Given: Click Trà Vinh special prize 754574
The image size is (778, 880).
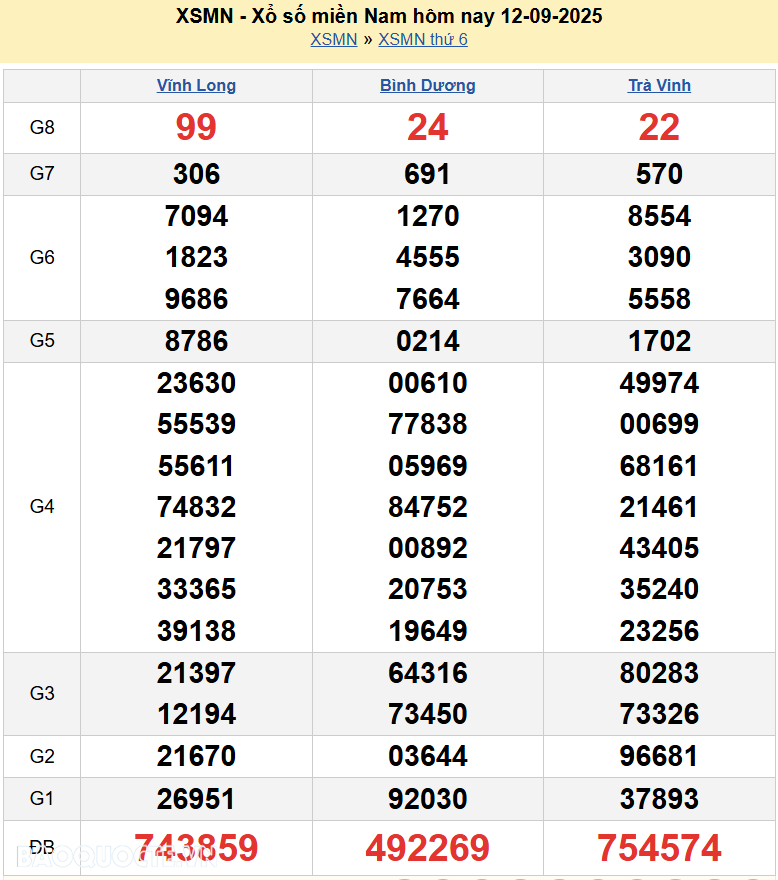Looking at the screenshot, I should coord(659,848).
